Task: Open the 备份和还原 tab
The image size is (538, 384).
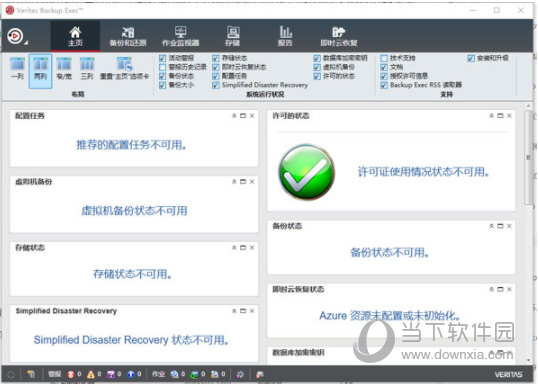Action: tap(128, 36)
